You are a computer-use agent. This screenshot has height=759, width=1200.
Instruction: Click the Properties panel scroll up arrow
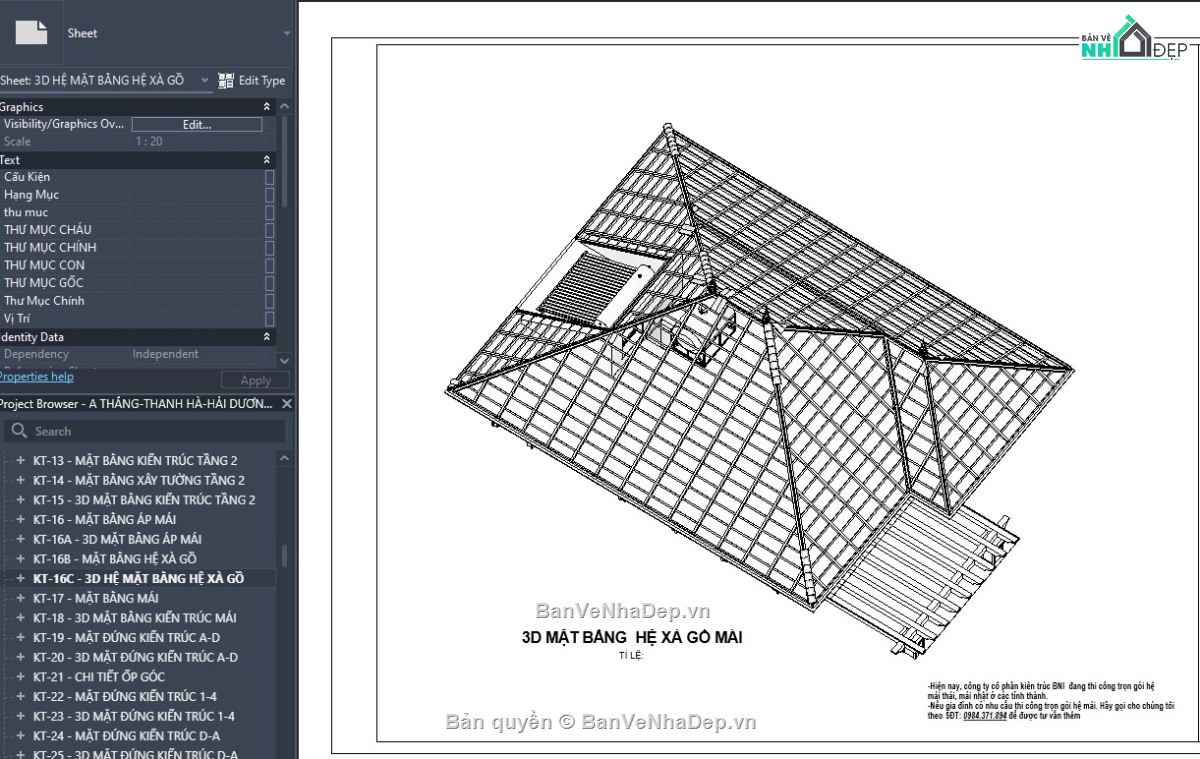[x=285, y=106]
